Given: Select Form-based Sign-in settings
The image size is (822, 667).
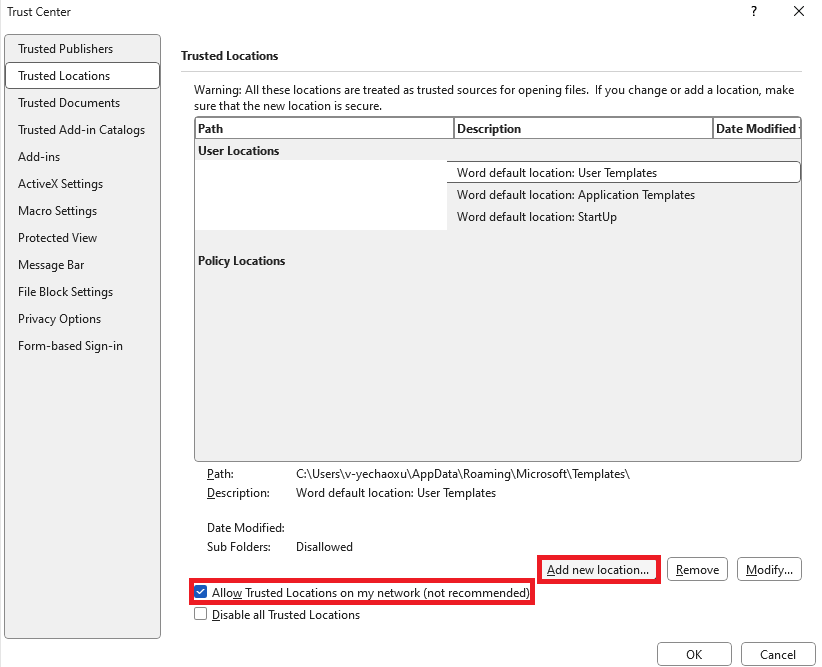Looking at the screenshot, I should pos(70,345).
